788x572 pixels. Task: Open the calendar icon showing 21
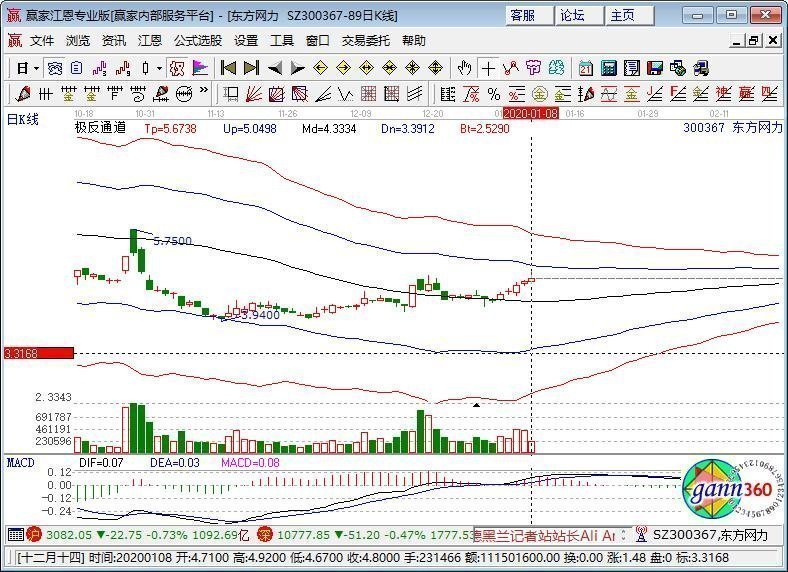(x=585, y=68)
